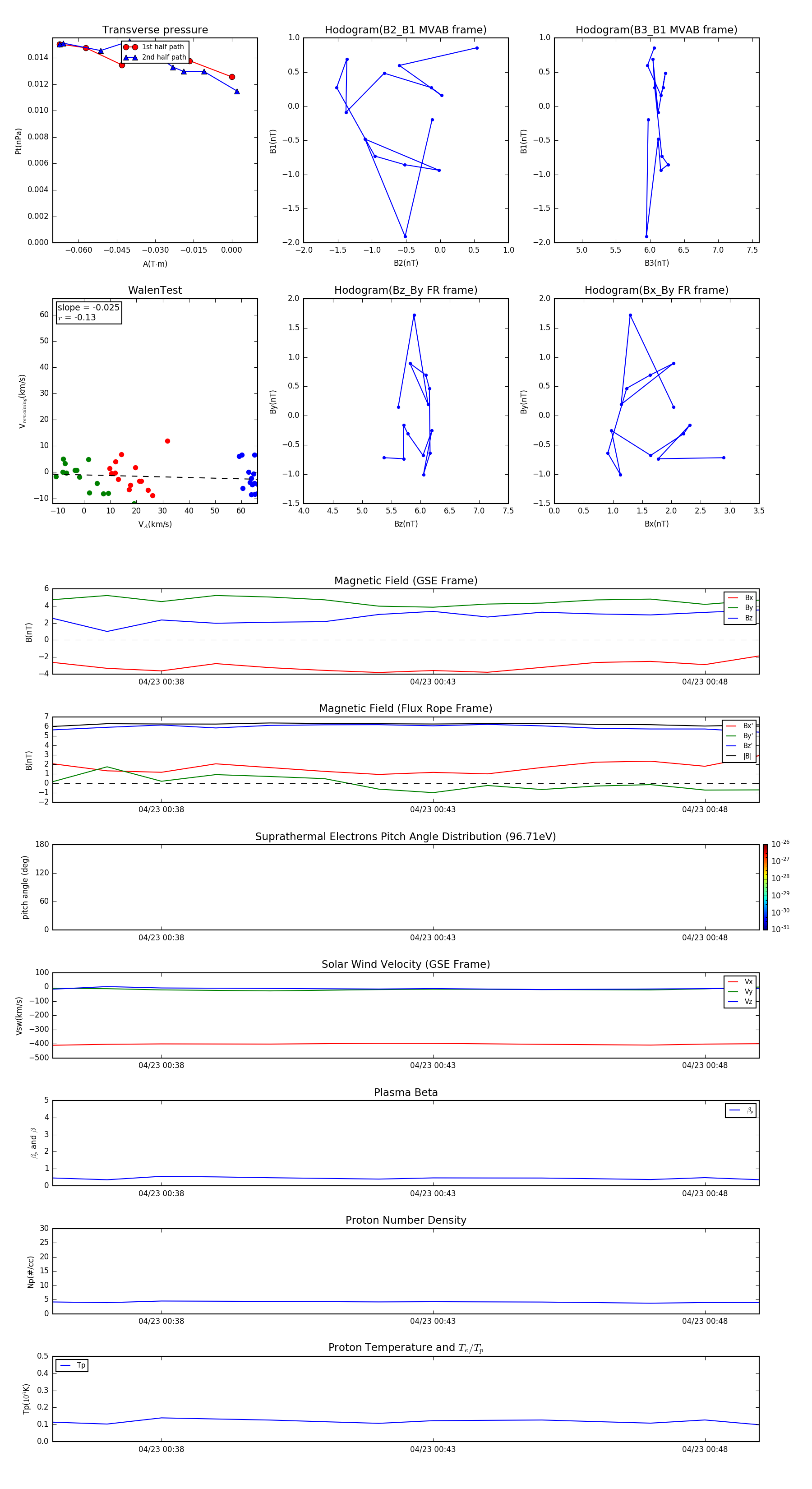Click the Transverse pressure plot title
Image resolution: width=812 pixels, height=1489 pixels.
[155, 29]
